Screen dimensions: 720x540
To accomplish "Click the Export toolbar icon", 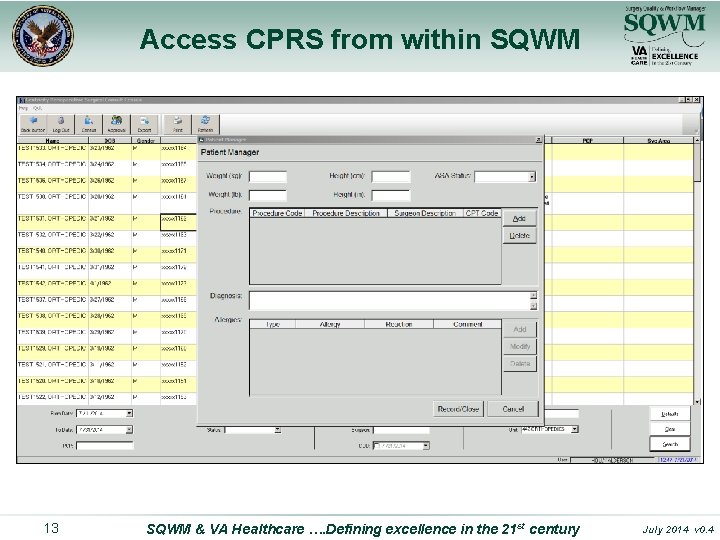I will [145, 124].
